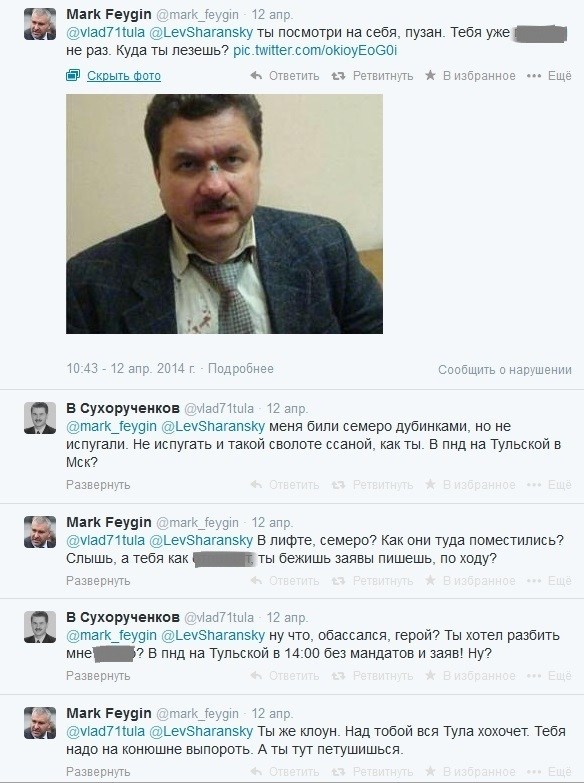Expand В Сухорученков's tweet about семеро дубинками

point(98,485)
